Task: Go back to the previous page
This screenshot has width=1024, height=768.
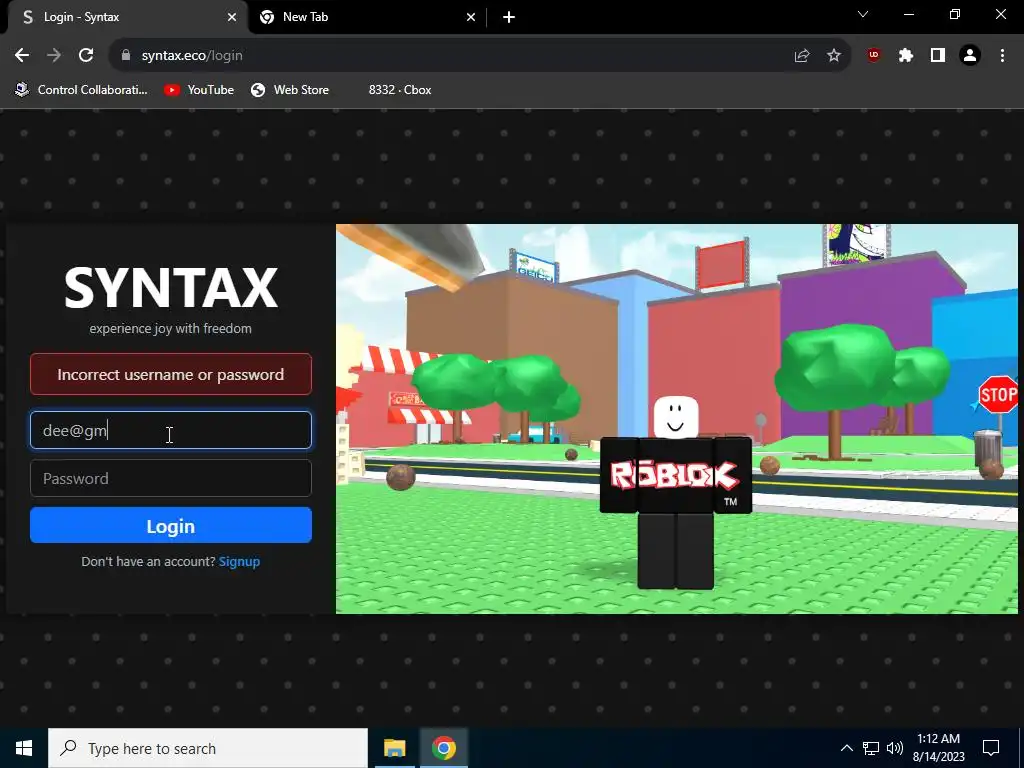Action: pos(22,56)
